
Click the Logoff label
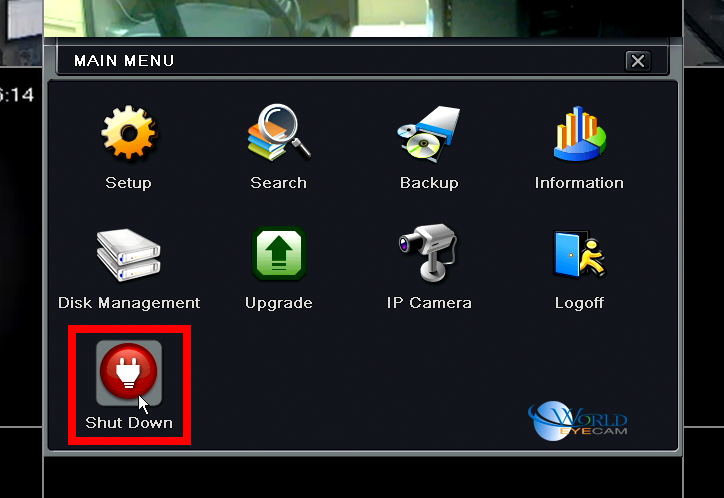click(x=579, y=303)
